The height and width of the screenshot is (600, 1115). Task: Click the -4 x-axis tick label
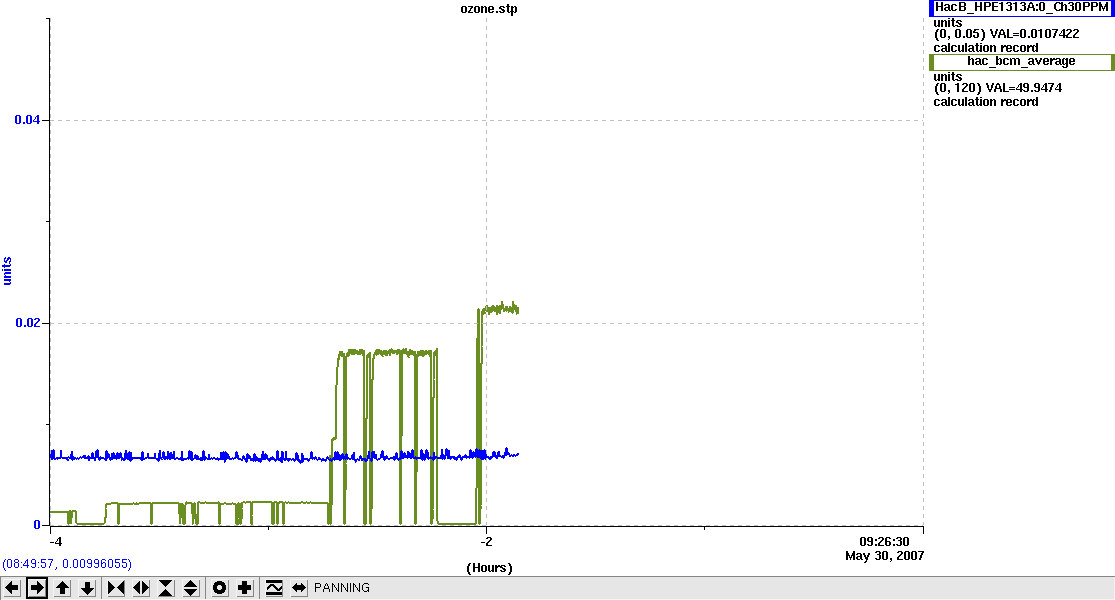pos(55,542)
